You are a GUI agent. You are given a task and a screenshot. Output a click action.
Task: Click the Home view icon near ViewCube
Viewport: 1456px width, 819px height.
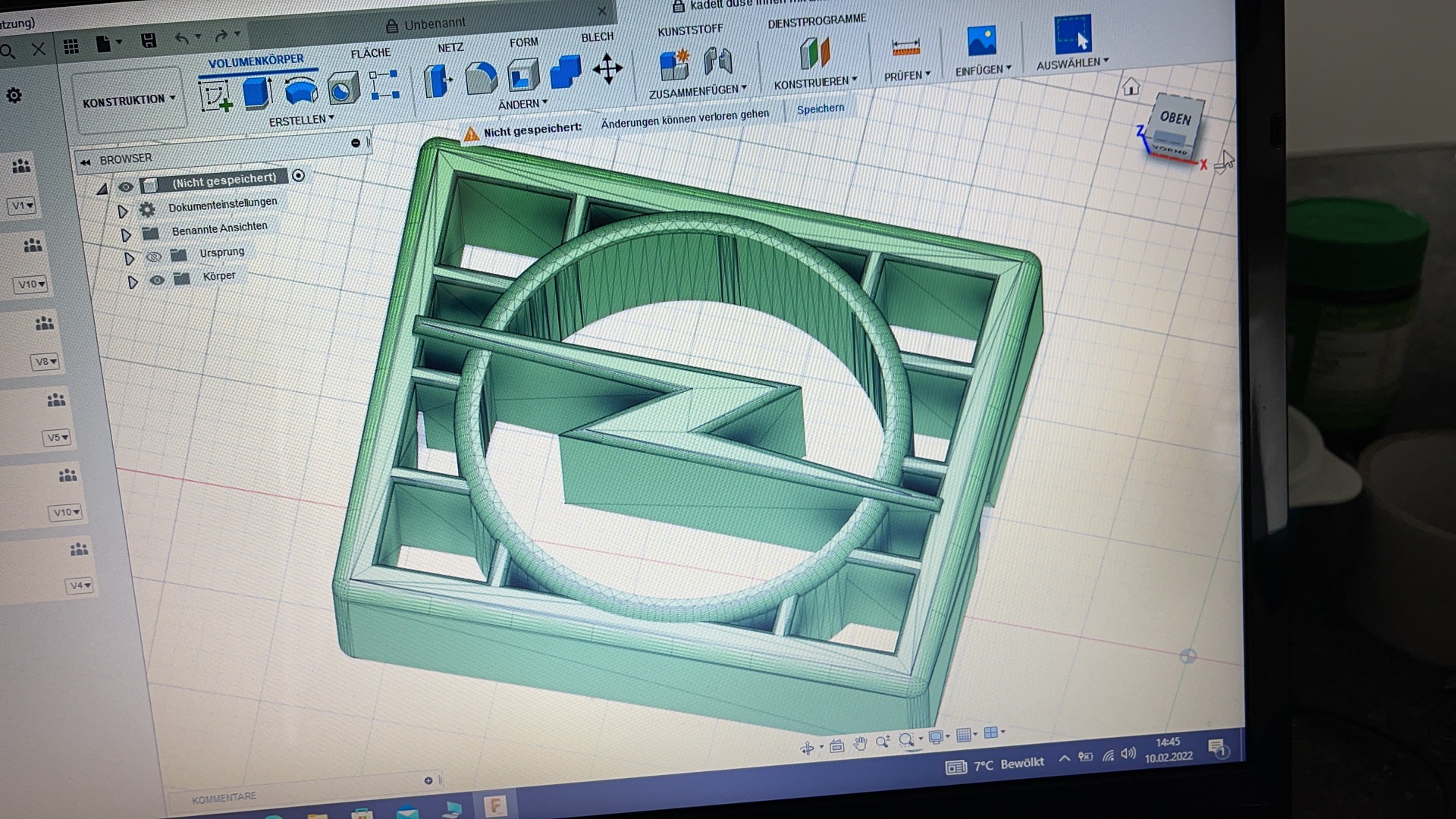pos(1131,87)
